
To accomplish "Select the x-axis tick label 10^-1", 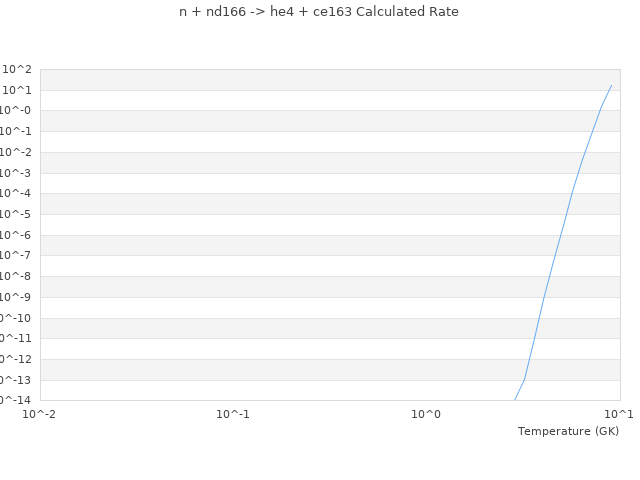I will [233, 413].
